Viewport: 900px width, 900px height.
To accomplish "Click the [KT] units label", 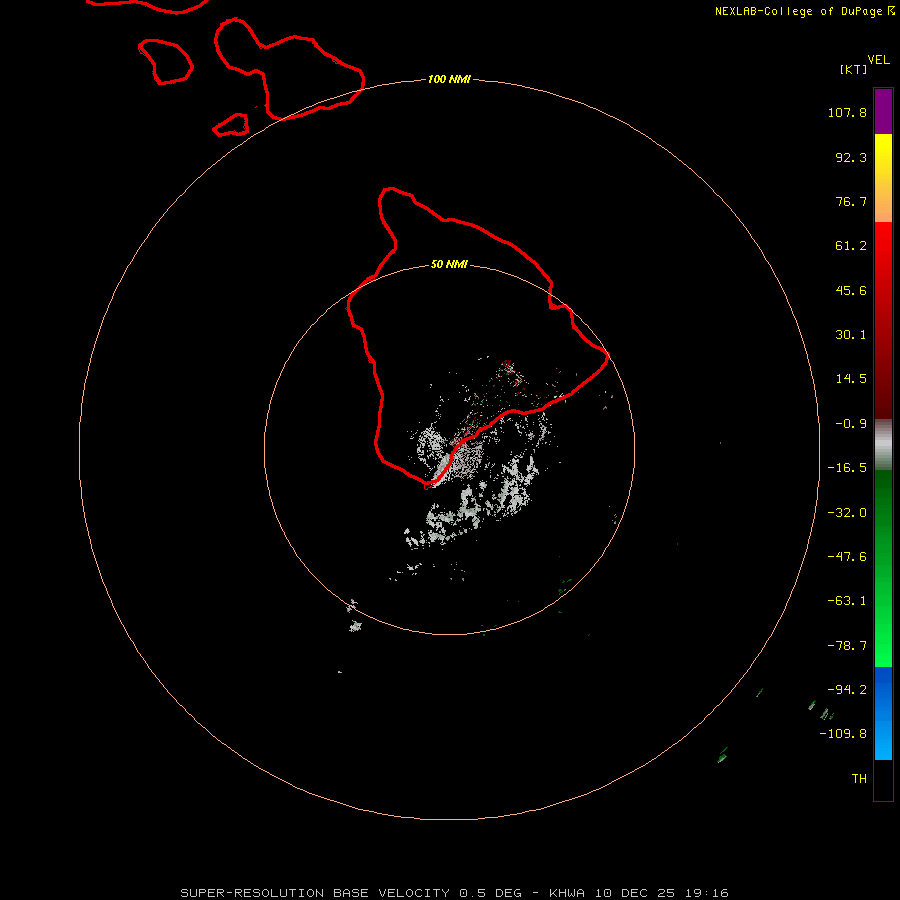I will 854,69.
